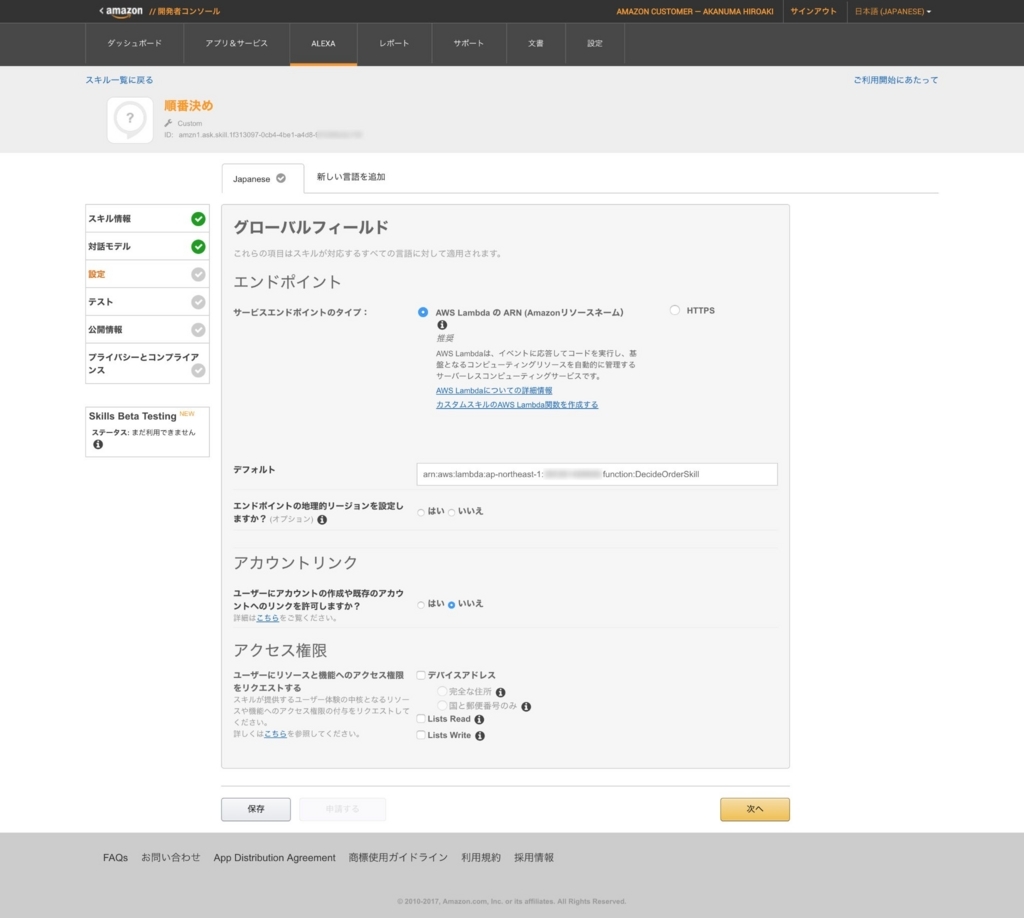Viewport: 1024px width, 918px height.
Task: Click App Distribution Agreement footer link
Action: pos(274,858)
